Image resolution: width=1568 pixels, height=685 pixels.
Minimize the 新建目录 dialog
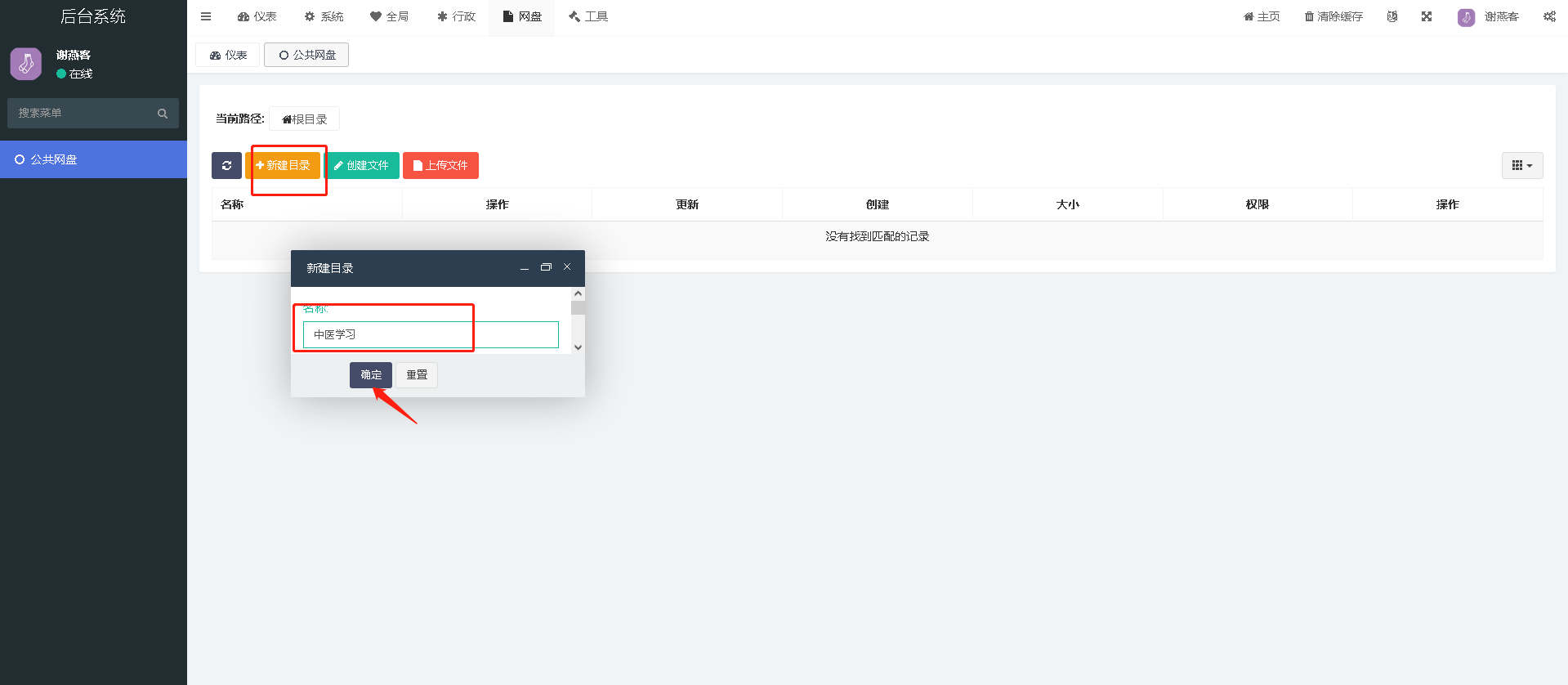click(525, 268)
